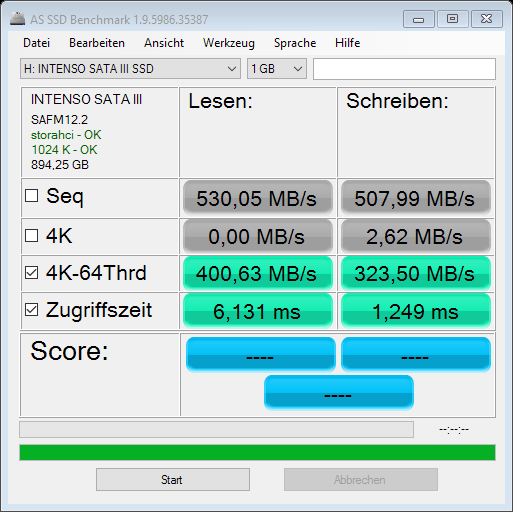
Task: Open the Werkzeug menu
Action: point(229,43)
